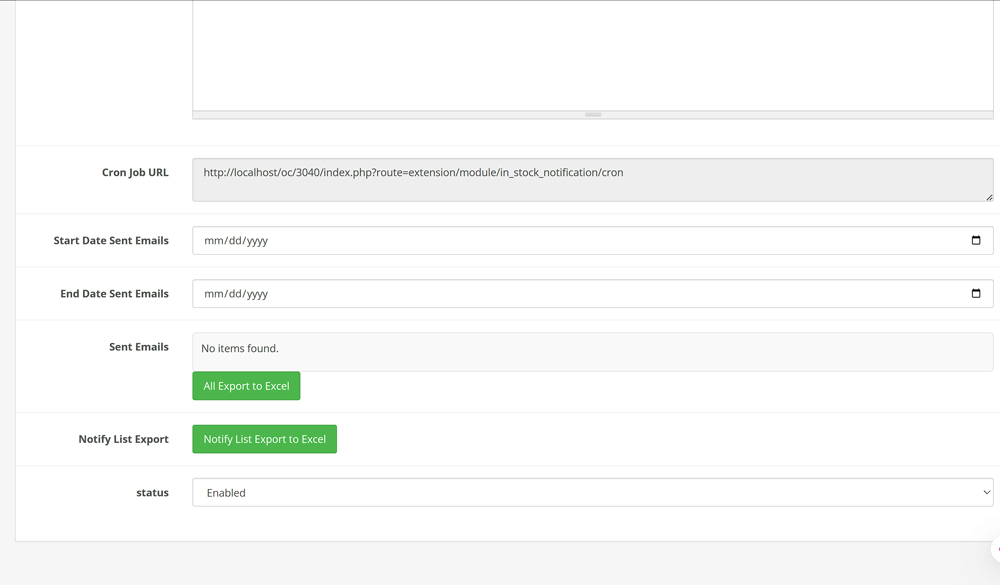Click All Export to Excel button
The height and width of the screenshot is (585, 1000).
click(246, 386)
